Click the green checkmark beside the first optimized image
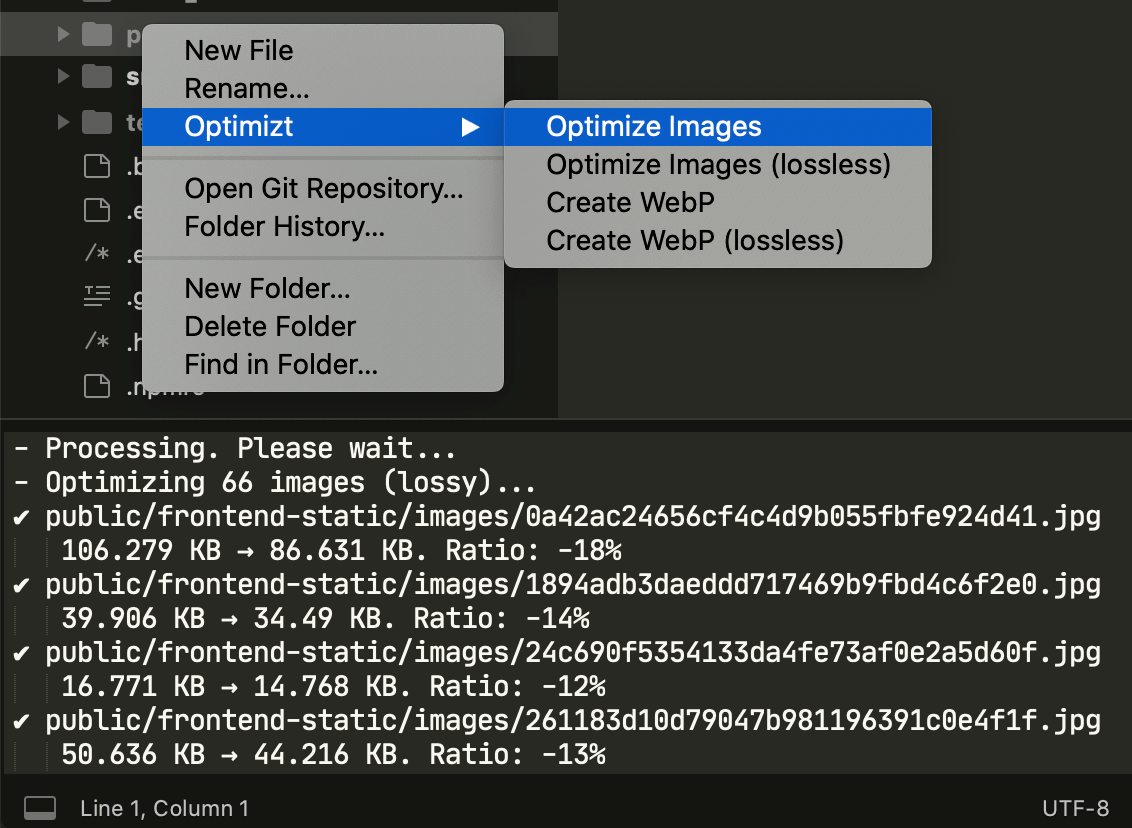1132x828 pixels. coord(21,518)
